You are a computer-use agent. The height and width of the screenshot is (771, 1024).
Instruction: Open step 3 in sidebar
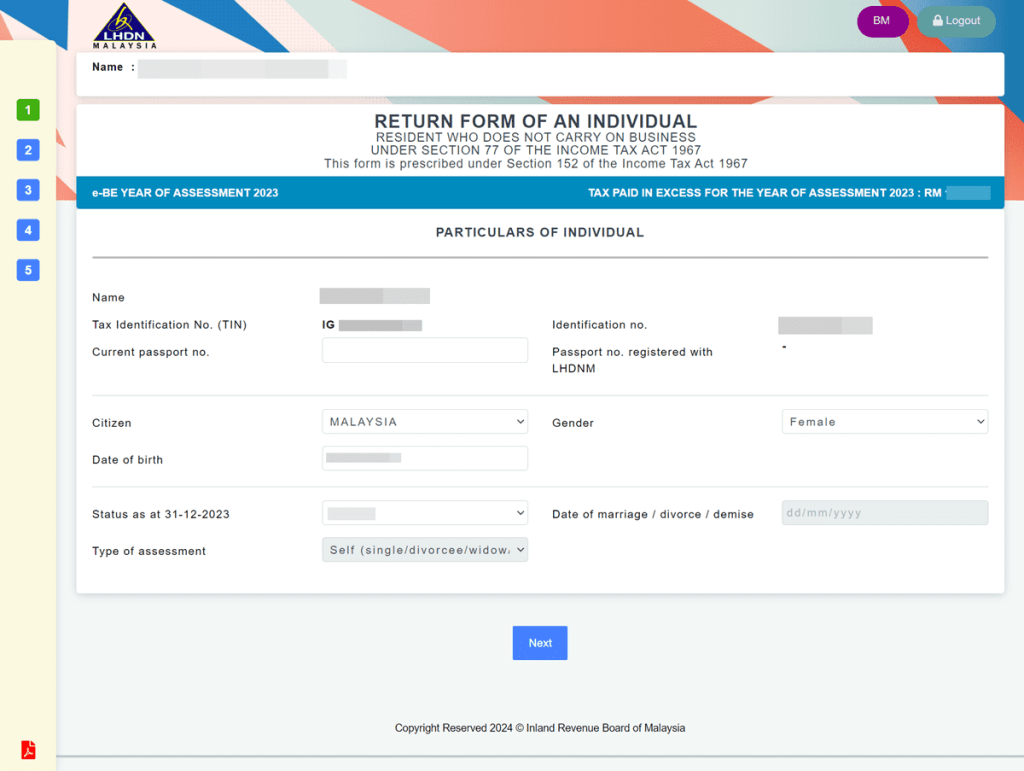pyautogui.click(x=28, y=190)
